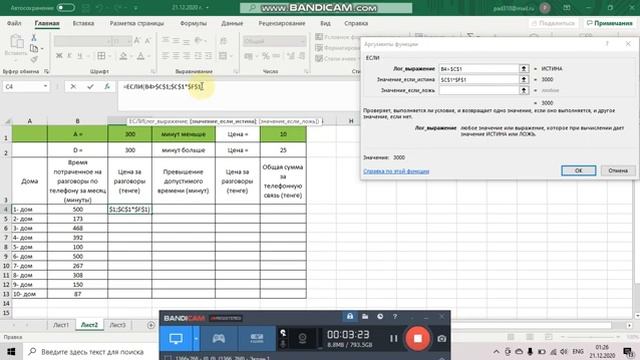Click the Поделиться button

point(552,23)
